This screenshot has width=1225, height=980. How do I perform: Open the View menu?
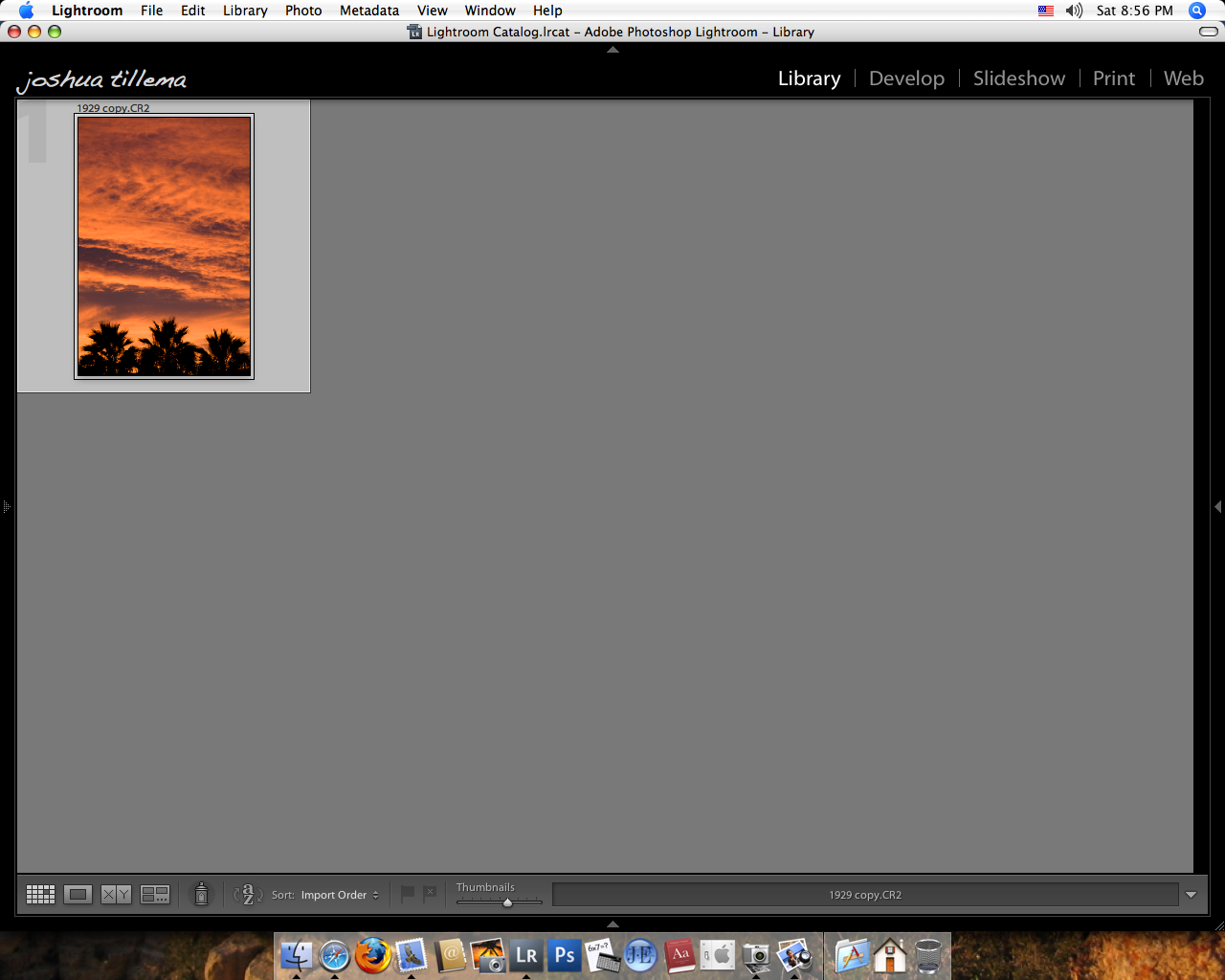[433, 11]
